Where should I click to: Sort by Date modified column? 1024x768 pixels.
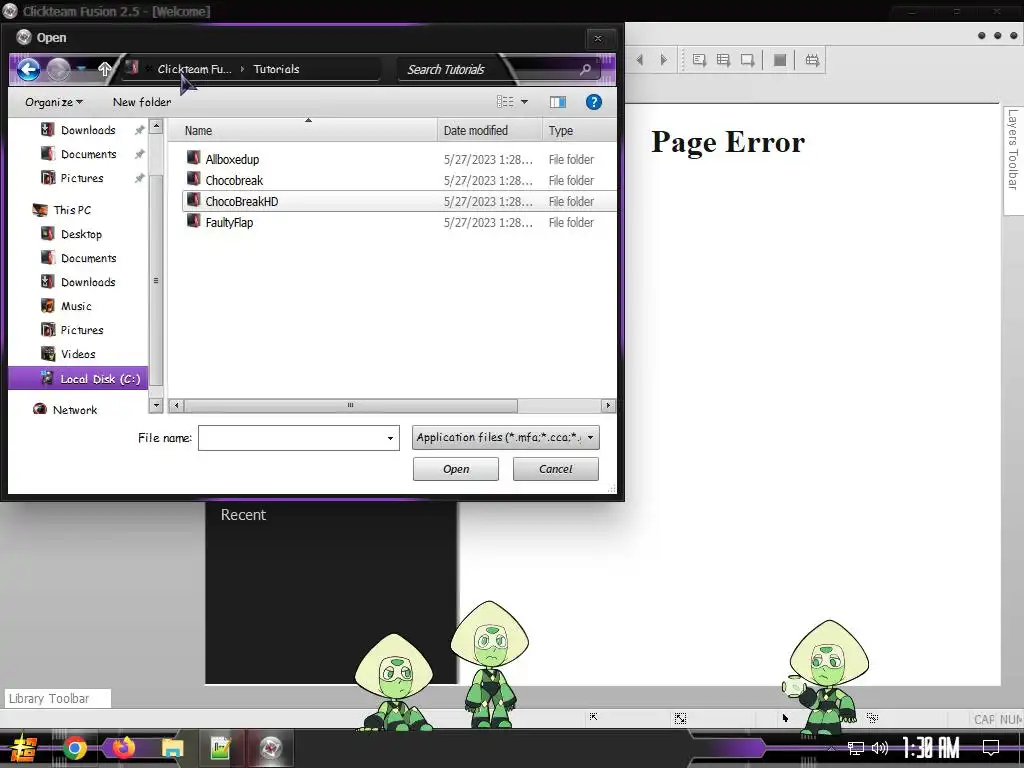pyautogui.click(x=489, y=131)
